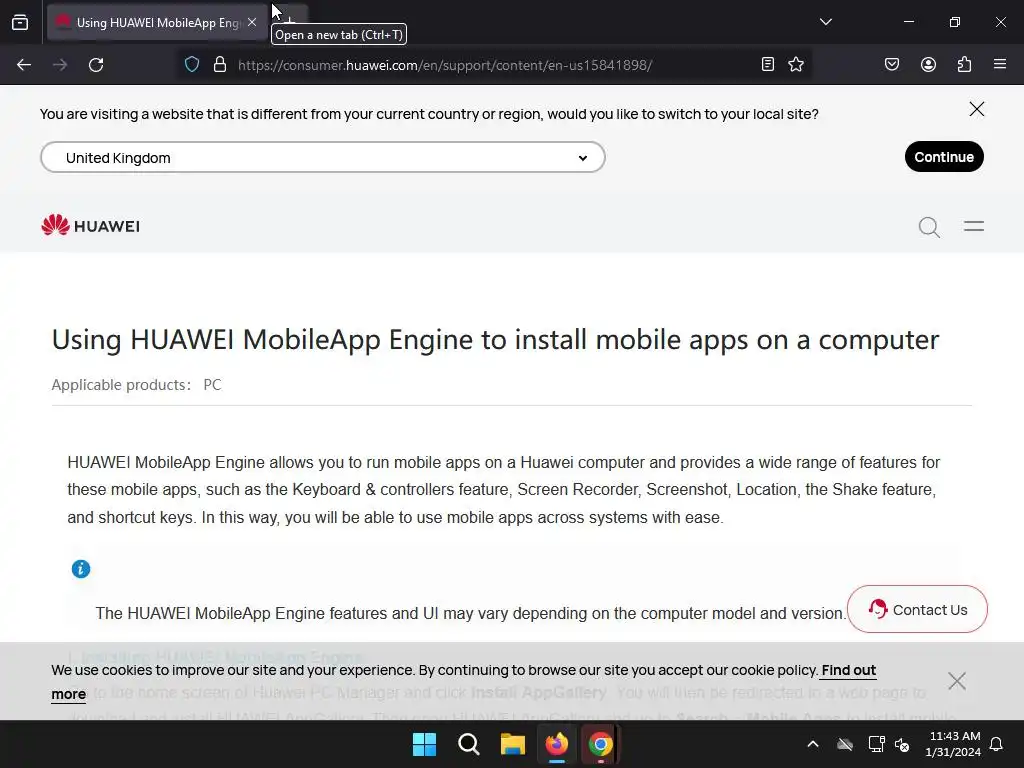This screenshot has width=1024, height=768.
Task: Switch to Firefox in the taskbar
Action: click(x=556, y=744)
